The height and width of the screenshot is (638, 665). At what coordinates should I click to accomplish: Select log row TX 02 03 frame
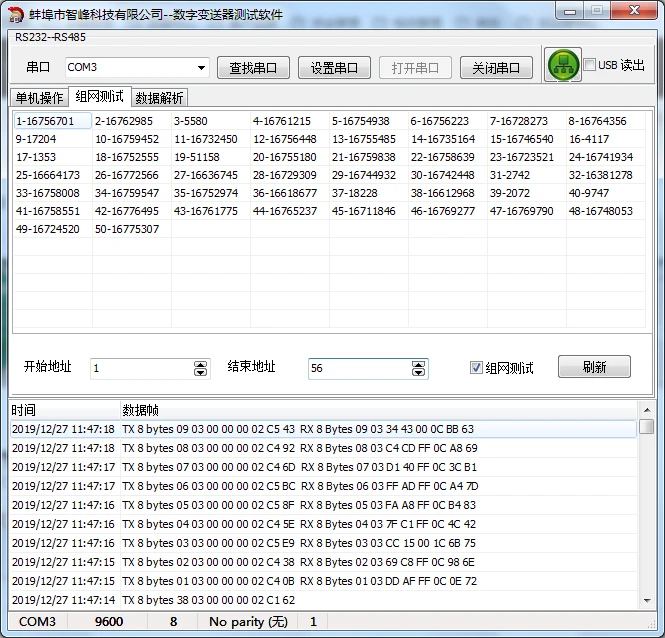click(x=323, y=562)
